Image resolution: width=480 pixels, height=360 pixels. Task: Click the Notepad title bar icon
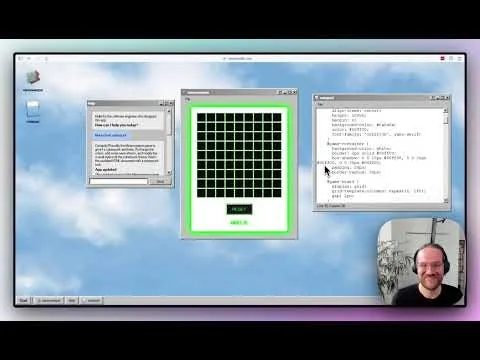pos(317,98)
